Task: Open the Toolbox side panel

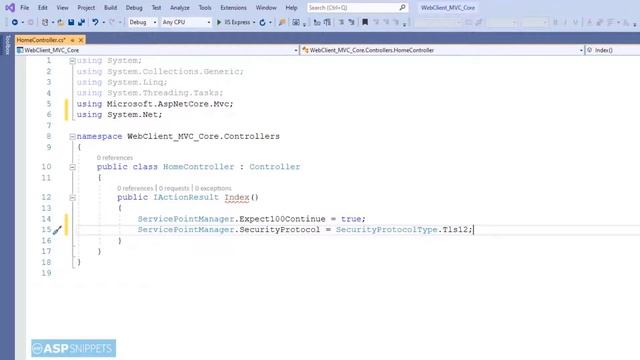Action: coord(7,45)
